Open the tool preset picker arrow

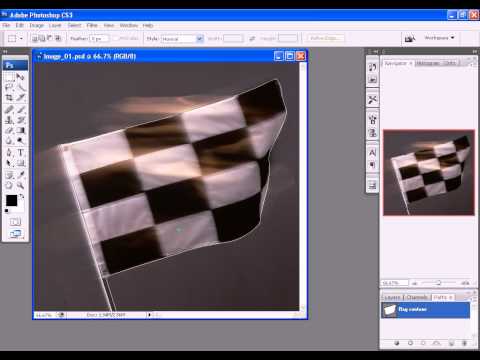(22, 39)
